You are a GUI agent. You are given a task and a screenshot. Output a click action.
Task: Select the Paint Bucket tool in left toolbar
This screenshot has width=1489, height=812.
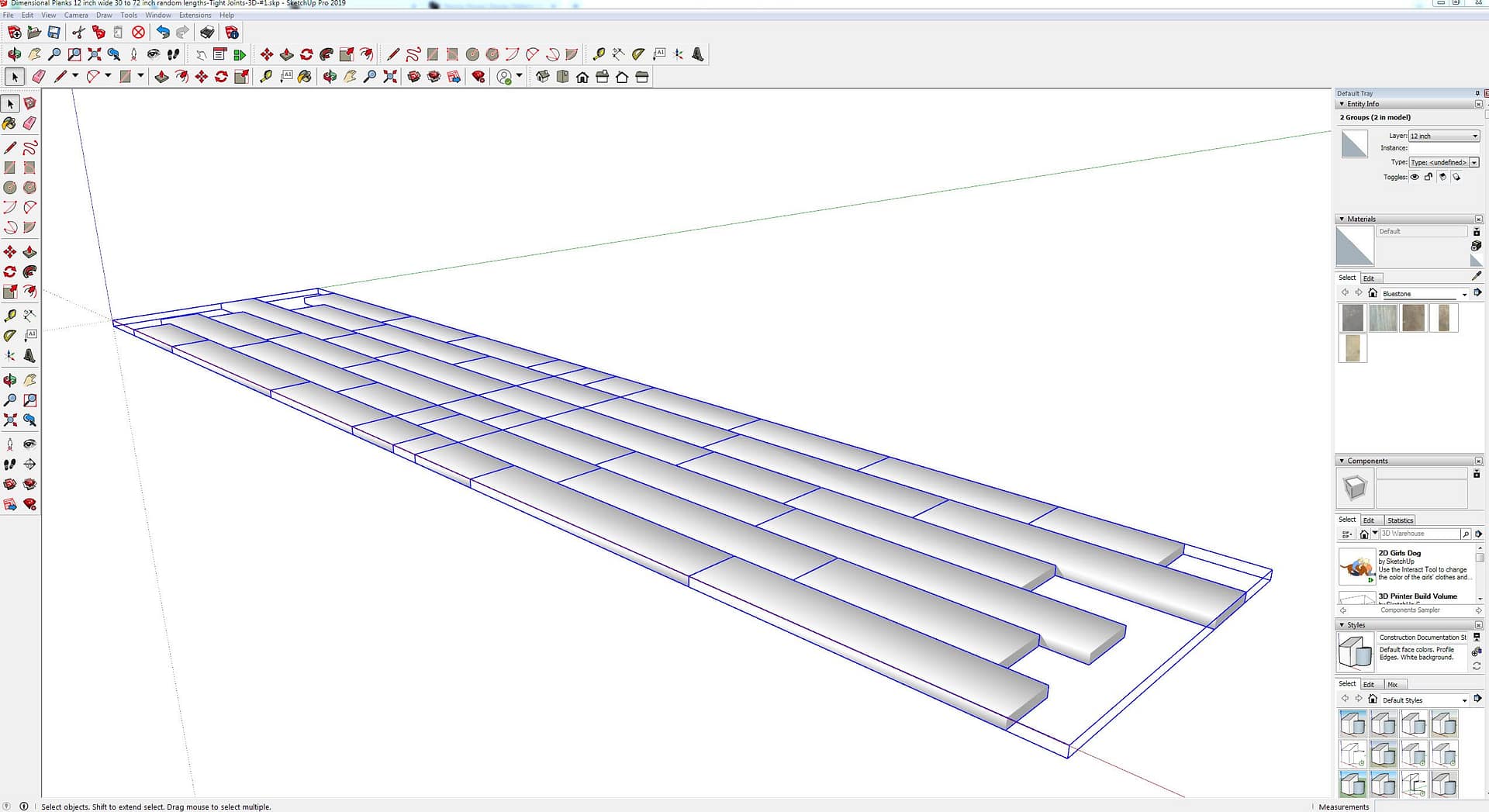(9, 123)
